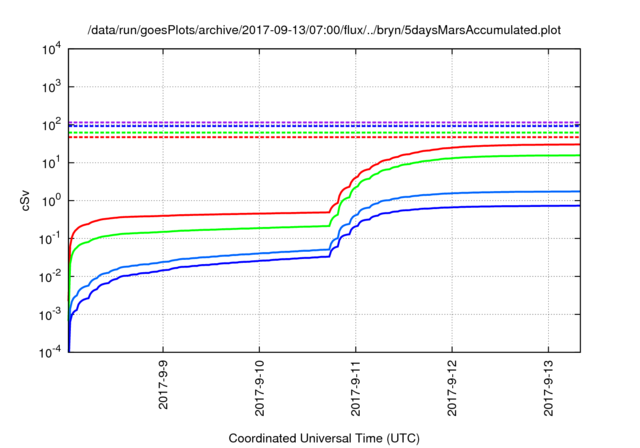Click the 10^2 y-axis tick label
This screenshot has height=448, width=640.
pyautogui.click(x=51, y=125)
